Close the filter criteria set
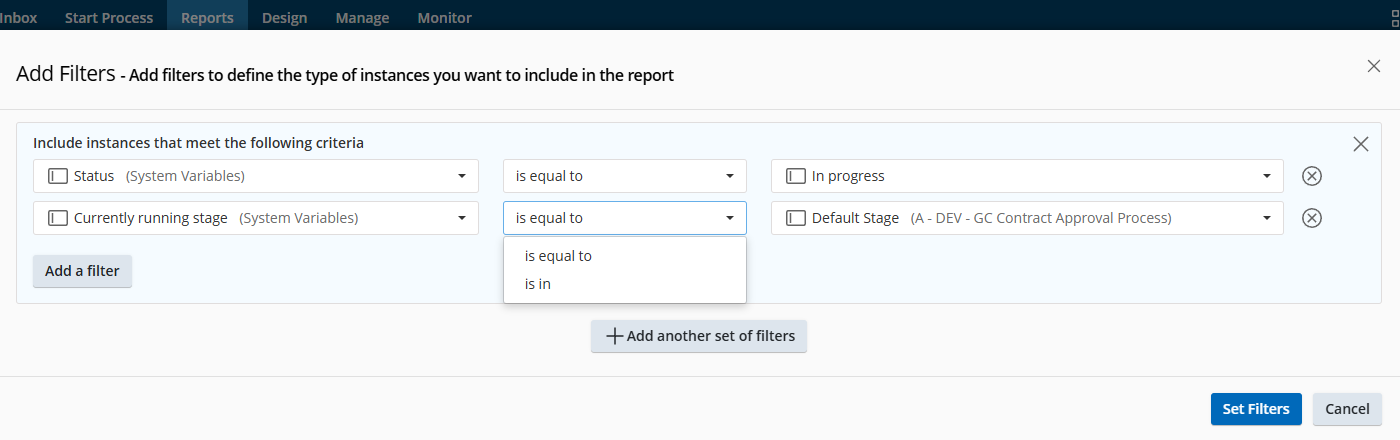1400x440 pixels. pos(1360,144)
